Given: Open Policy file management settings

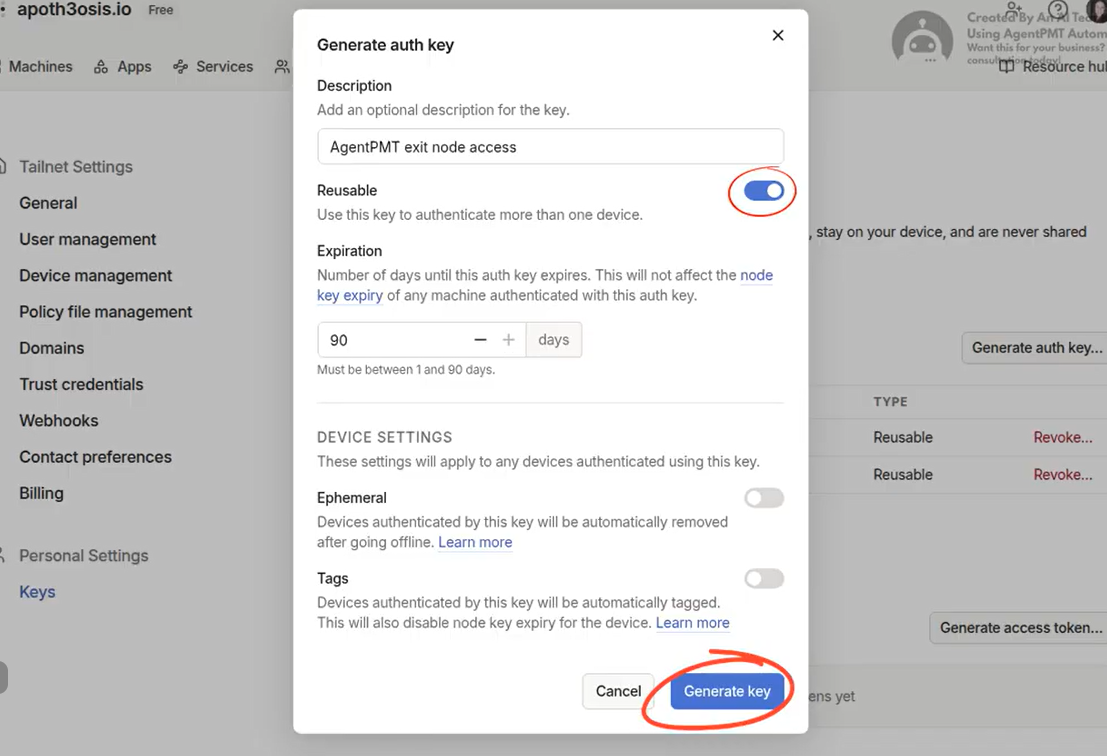Looking at the screenshot, I should click(x=105, y=312).
